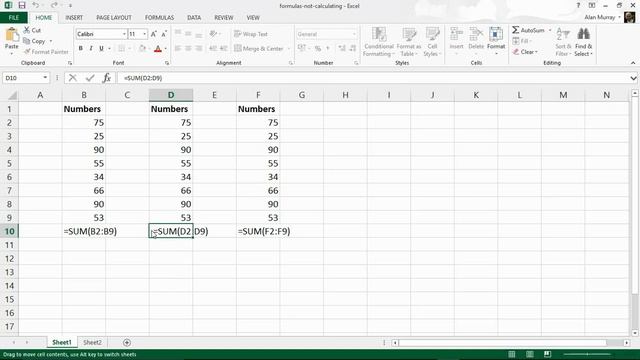The height and width of the screenshot is (360, 640).
Task: Open the font color dropdown arrow
Action: pyautogui.click(x=165, y=49)
